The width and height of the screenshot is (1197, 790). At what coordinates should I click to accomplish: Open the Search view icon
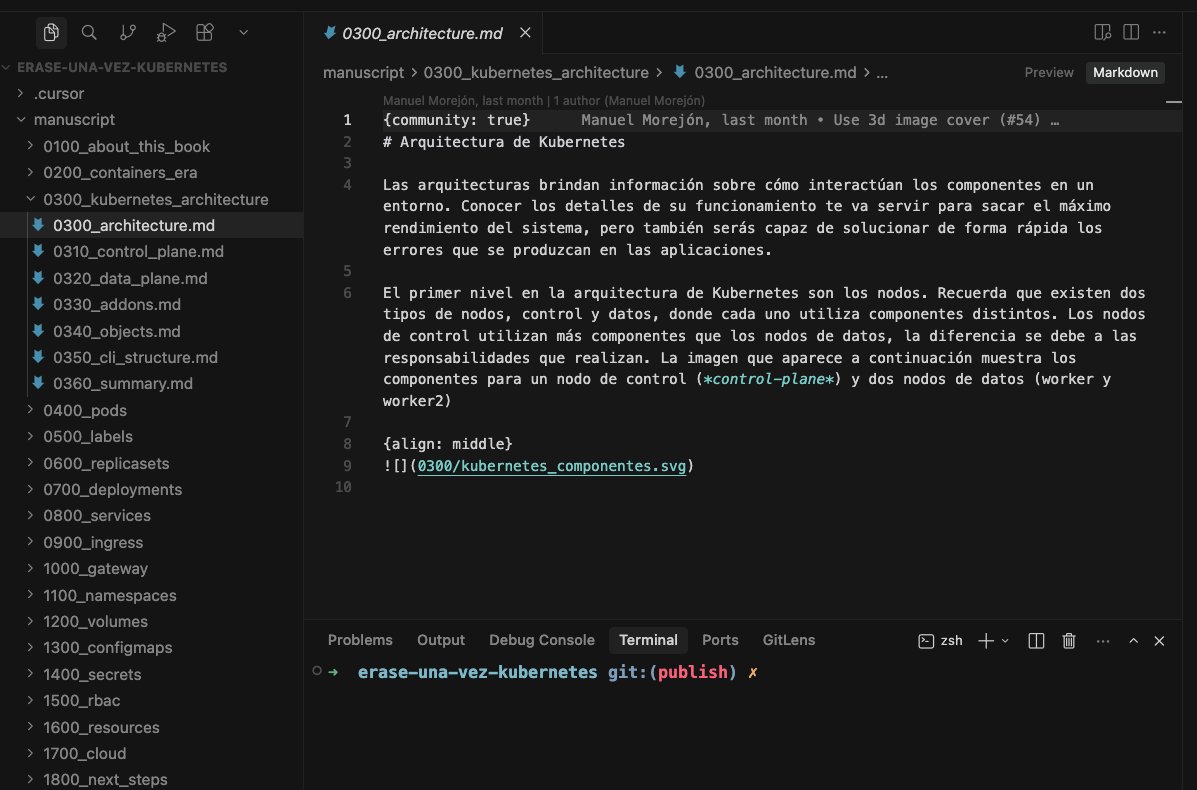(89, 32)
